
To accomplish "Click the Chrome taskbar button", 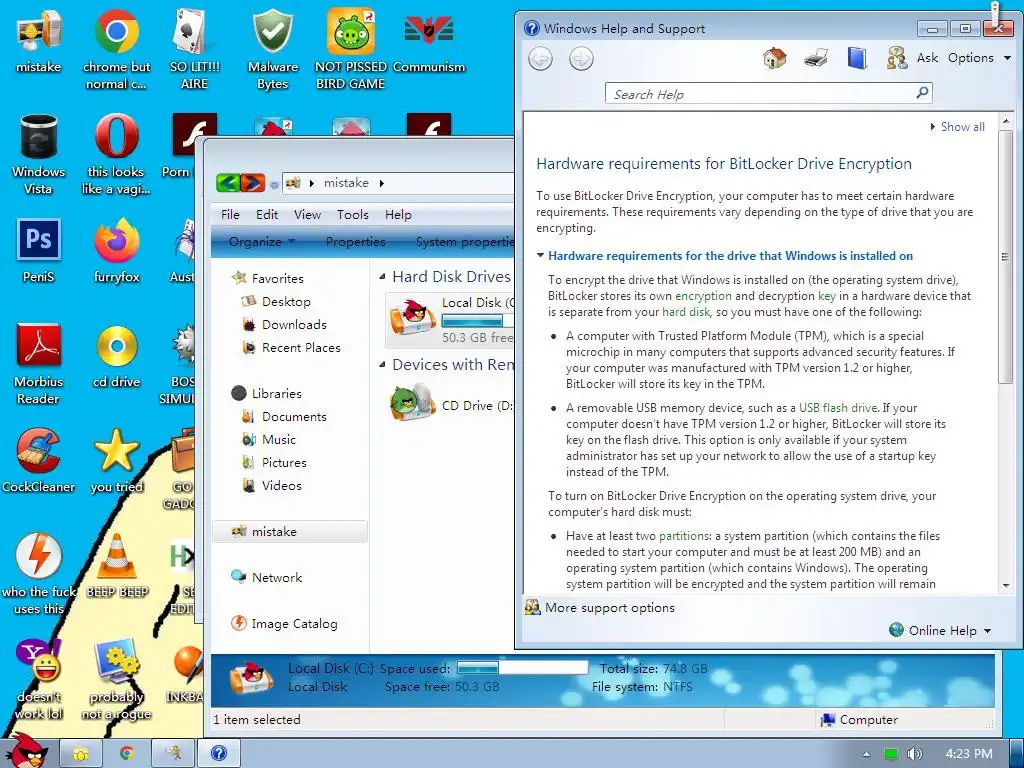I will pyautogui.click(x=127, y=754).
